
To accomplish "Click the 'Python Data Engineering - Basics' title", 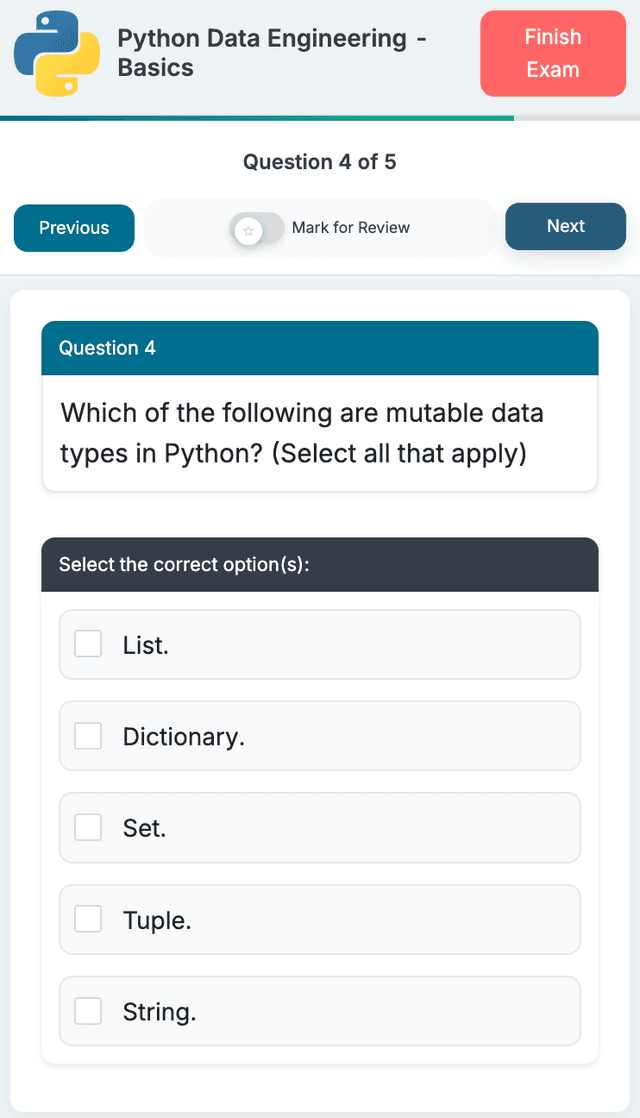I will [271, 53].
